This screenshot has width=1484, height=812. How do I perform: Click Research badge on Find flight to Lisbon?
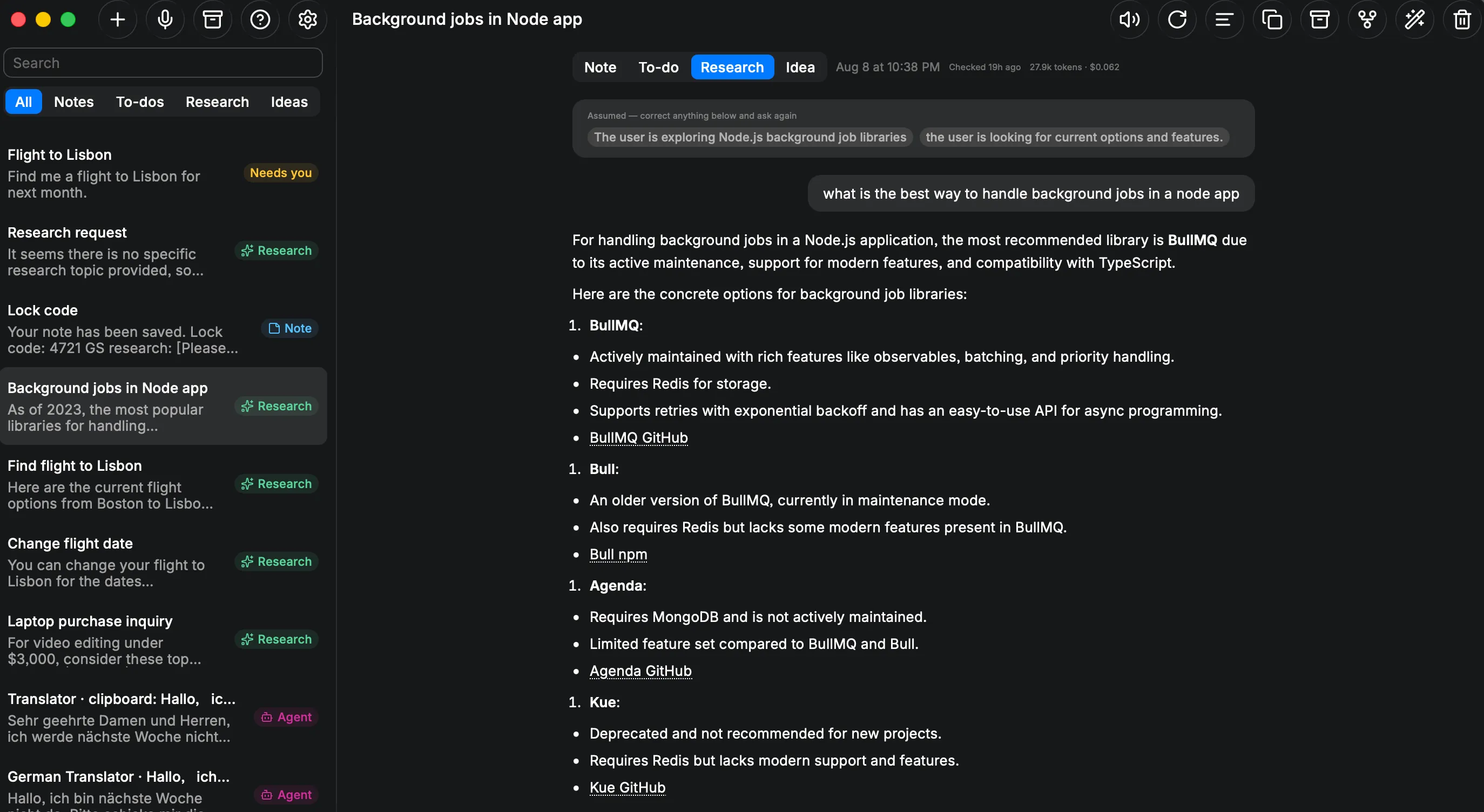pyautogui.click(x=276, y=484)
